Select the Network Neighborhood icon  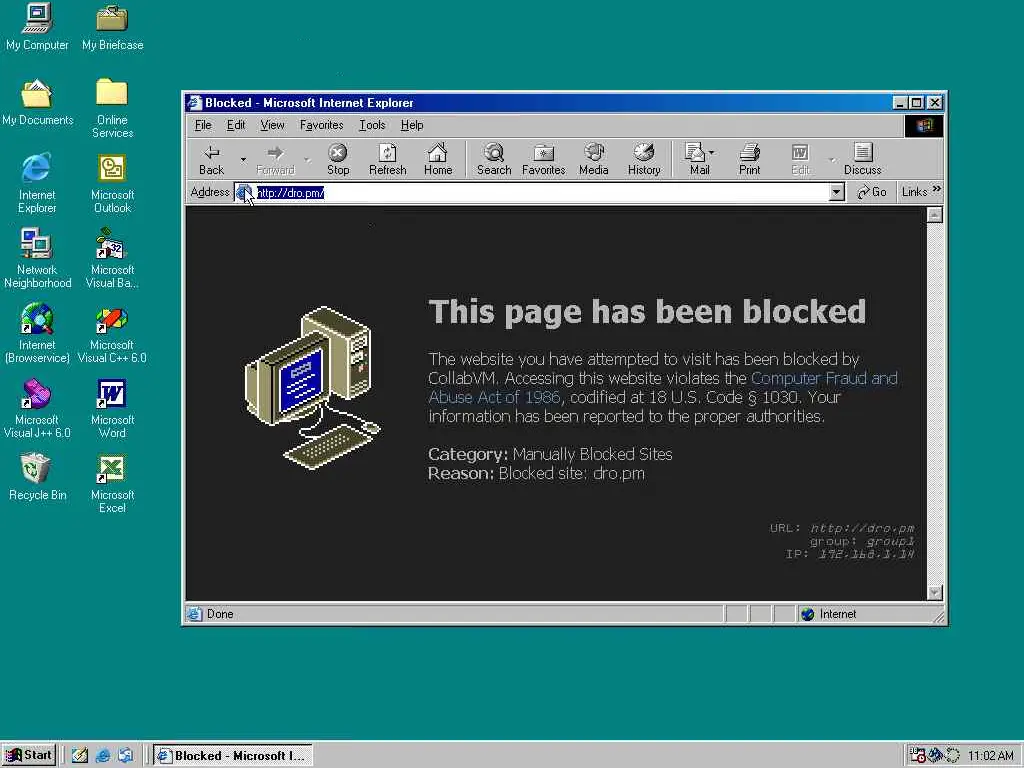37,259
